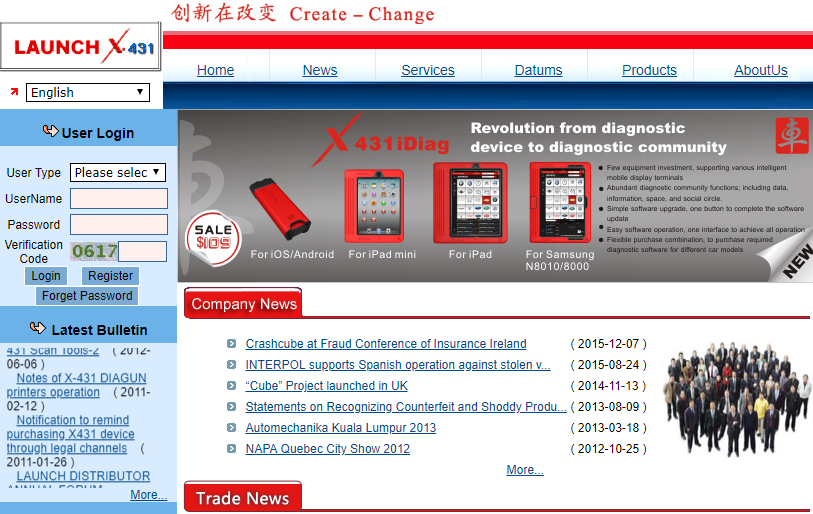Click the For iPad mini device image
This screenshot has width=813, height=514.
(x=374, y=206)
